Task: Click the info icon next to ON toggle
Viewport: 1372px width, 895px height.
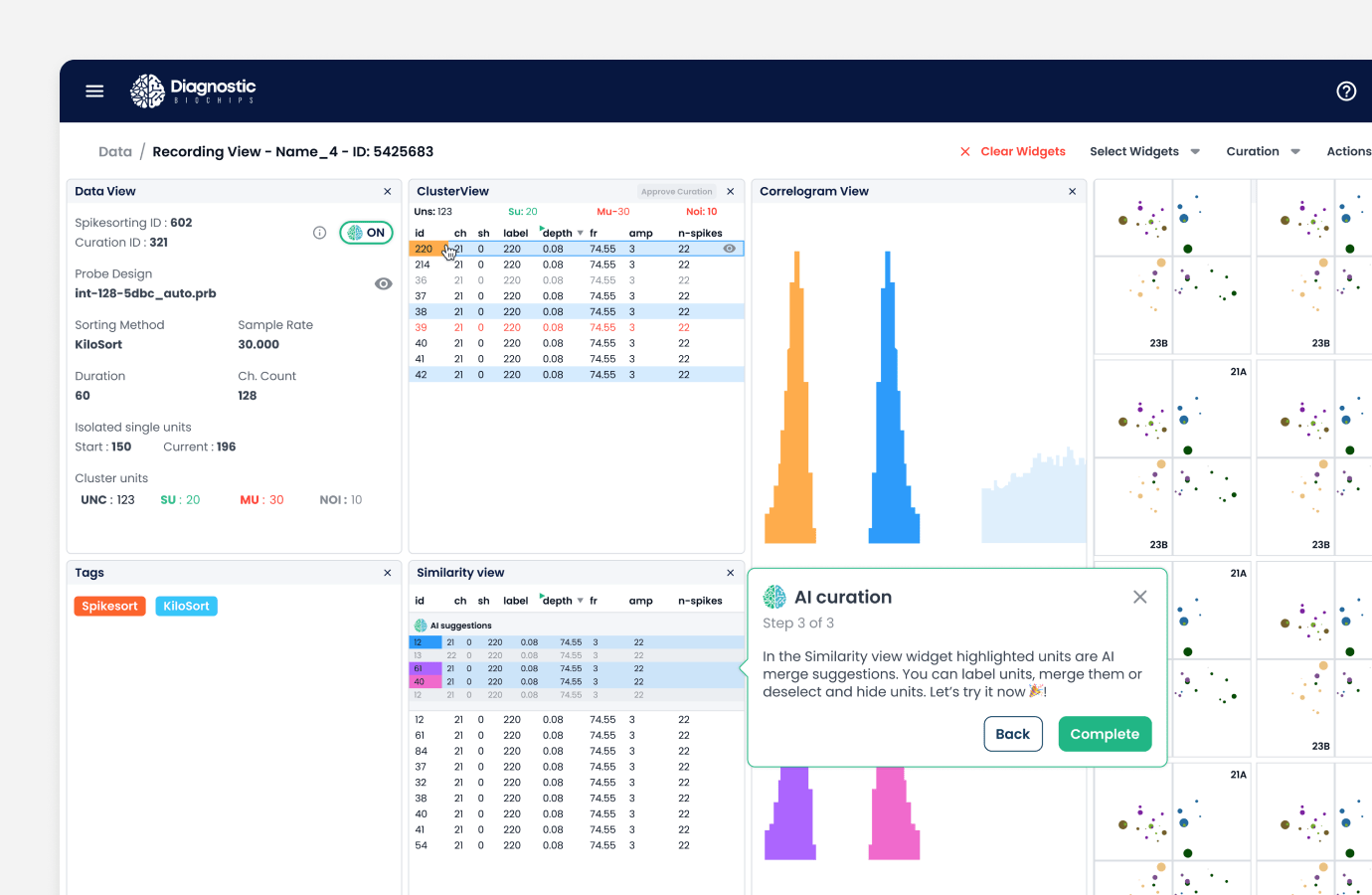Action: pyautogui.click(x=319, y=233)
